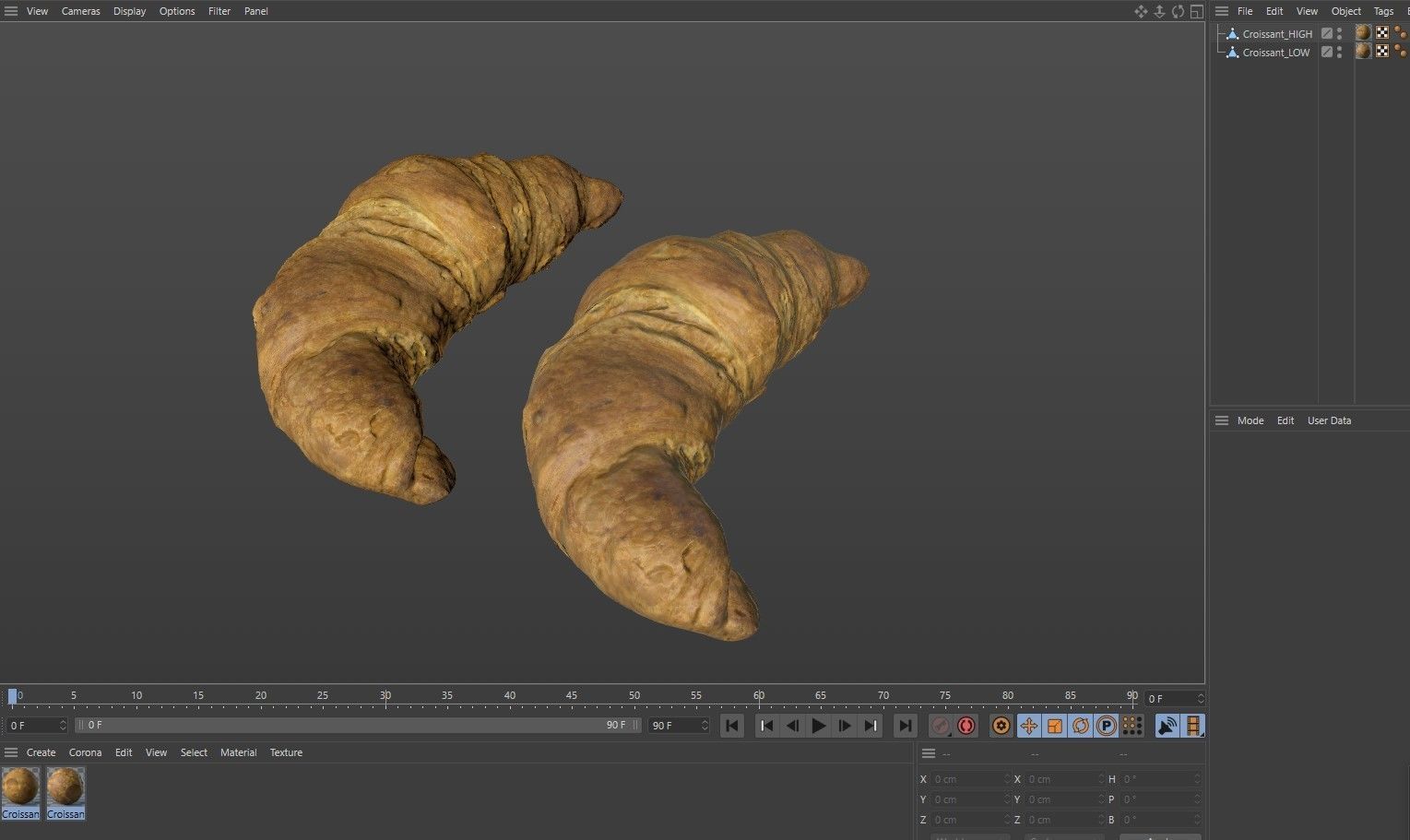Click timeline ruler at frame 45

[x=572, y=697]
